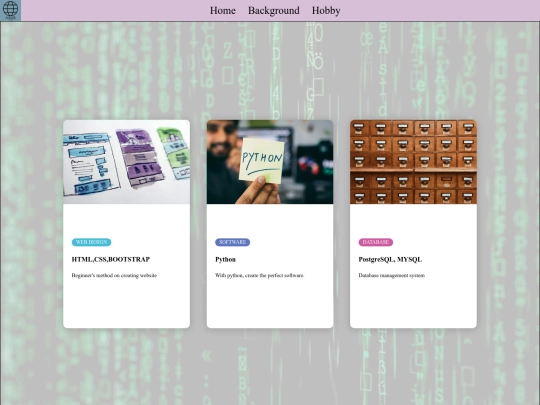Click the globe logo icon
The width and height of the screenshot is (540, 405).
pos(10,10)
